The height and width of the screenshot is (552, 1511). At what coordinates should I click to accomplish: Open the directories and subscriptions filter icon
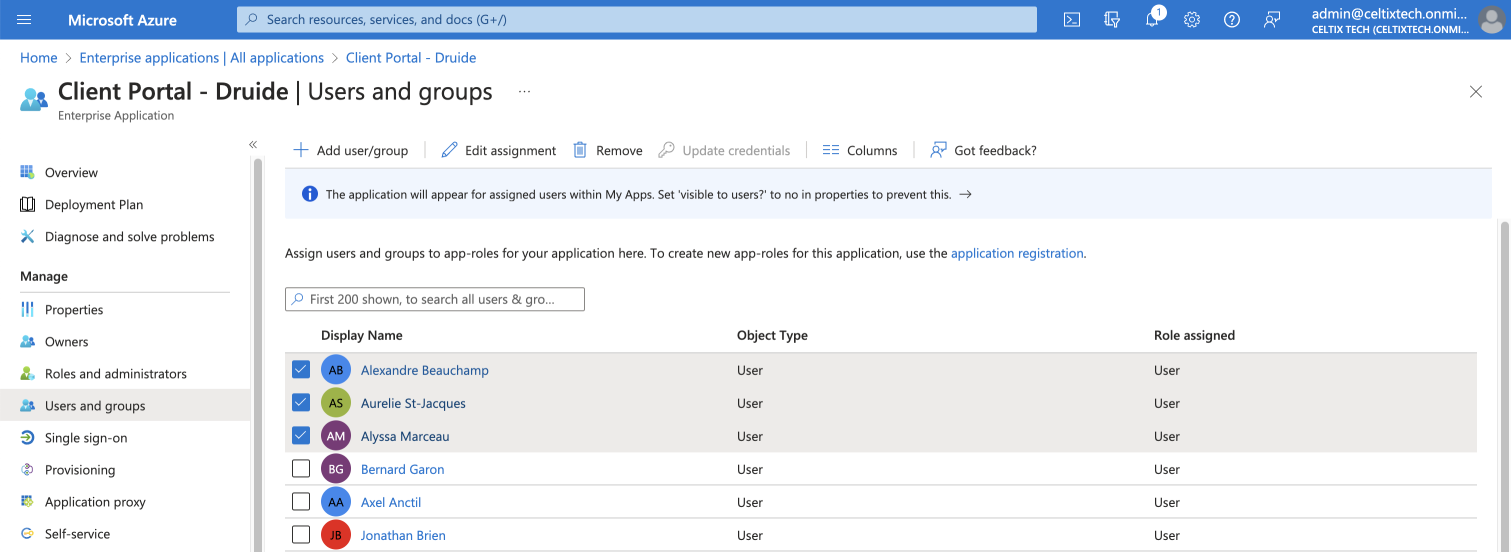(x=1111, y=19)
